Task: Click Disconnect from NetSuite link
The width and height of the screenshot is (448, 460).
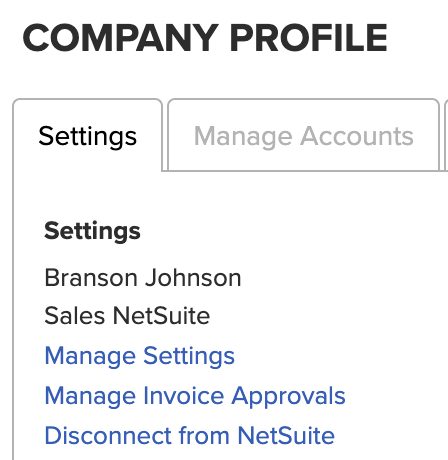Action: click(189, 436)
